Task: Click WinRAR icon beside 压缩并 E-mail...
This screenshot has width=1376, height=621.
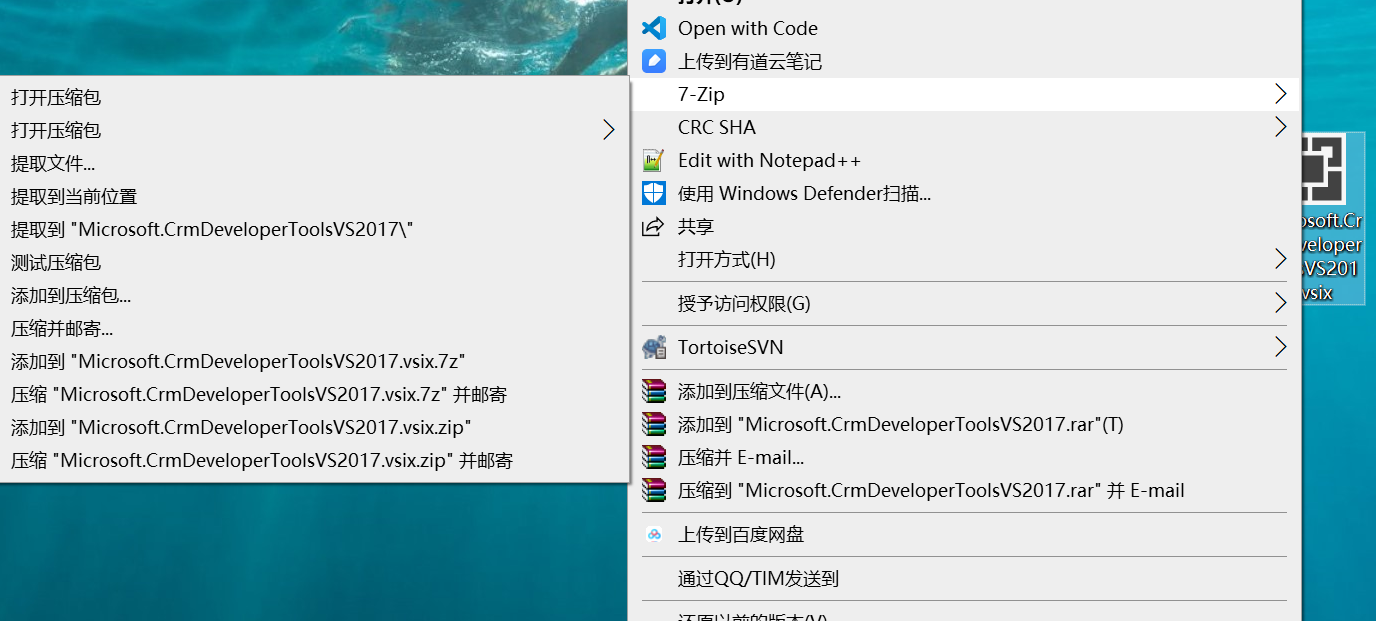Action: (x=654, y=457)
